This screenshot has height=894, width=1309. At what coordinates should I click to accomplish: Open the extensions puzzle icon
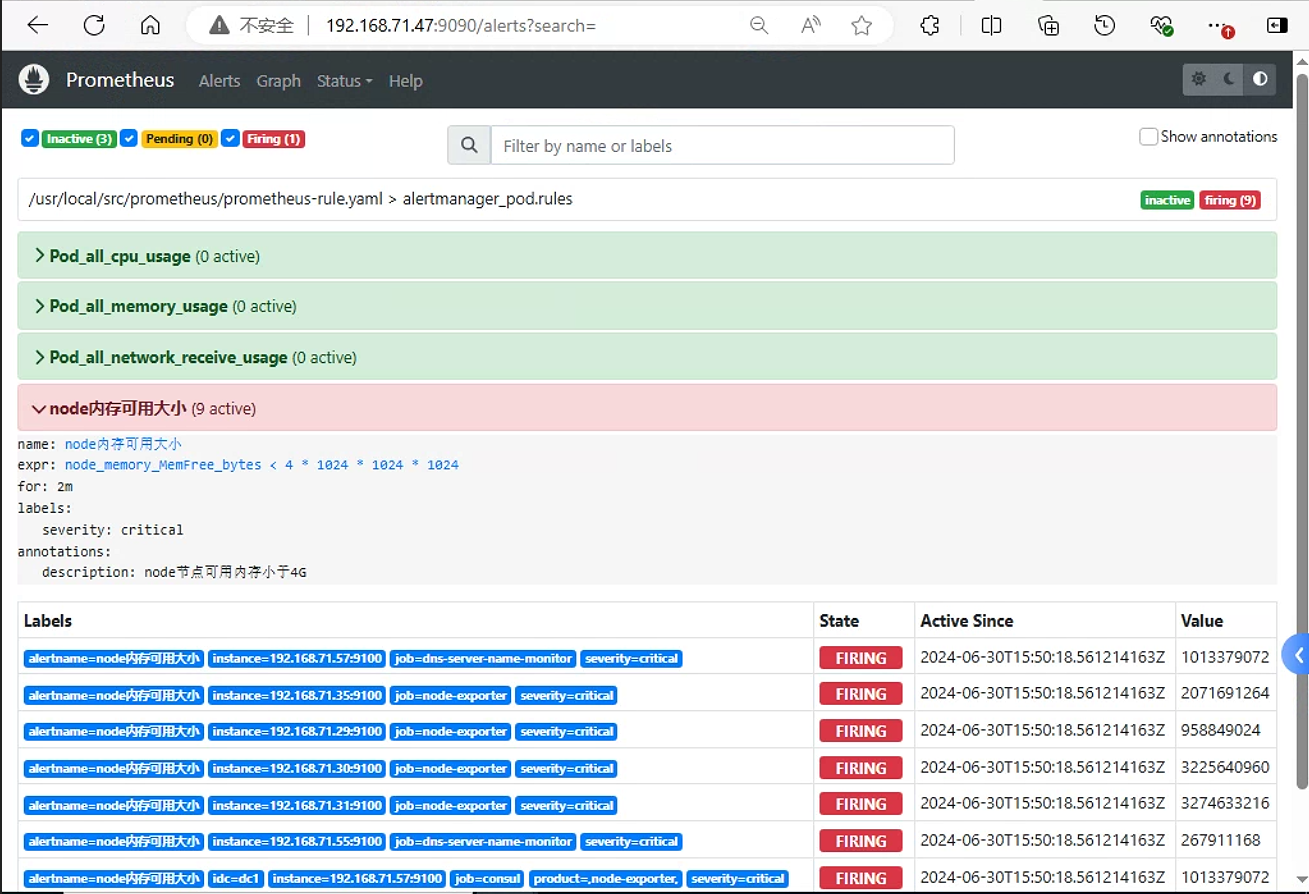point(930,26)
